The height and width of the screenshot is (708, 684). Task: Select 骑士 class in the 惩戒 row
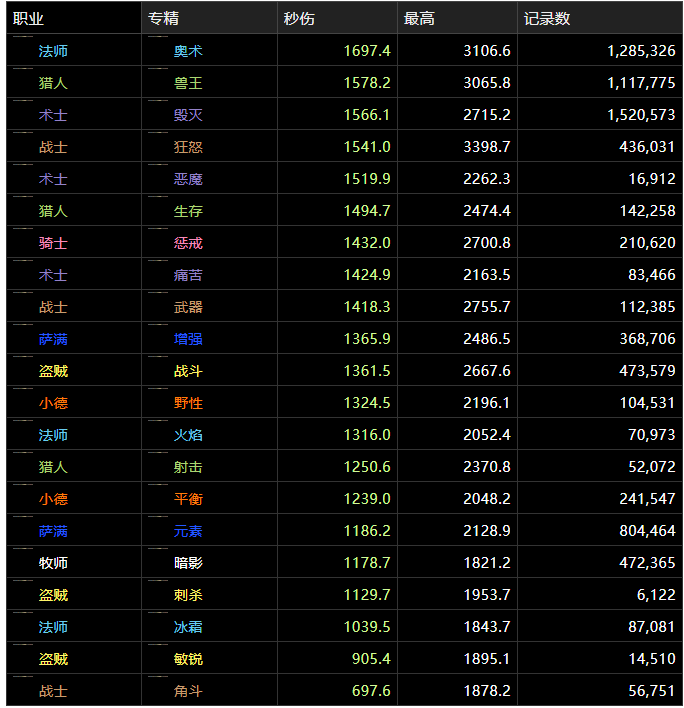click(53, 243)
